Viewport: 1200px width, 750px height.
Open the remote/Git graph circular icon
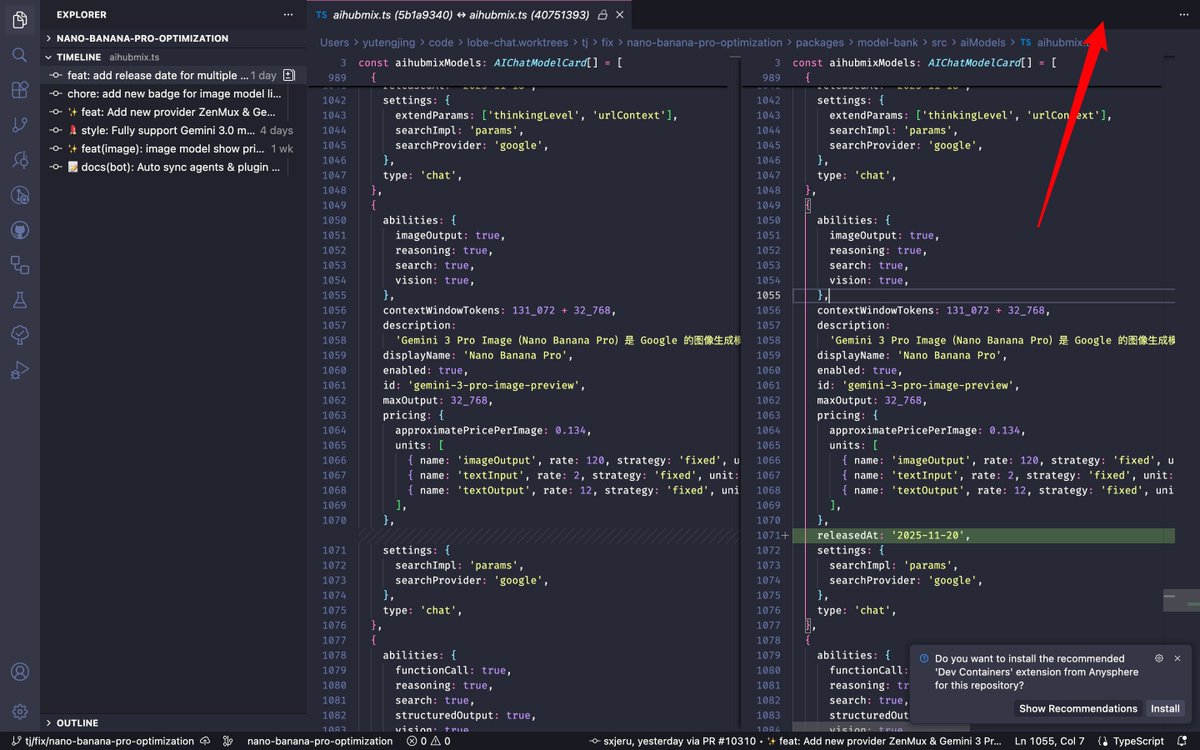[x=19, y=195]
